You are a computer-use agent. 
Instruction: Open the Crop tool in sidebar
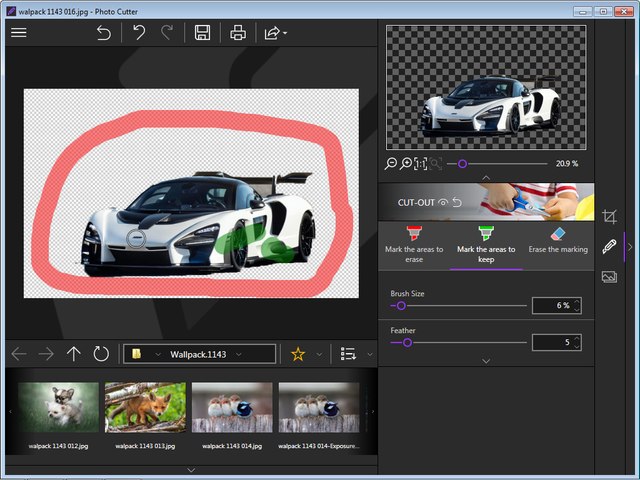point(609,216)
